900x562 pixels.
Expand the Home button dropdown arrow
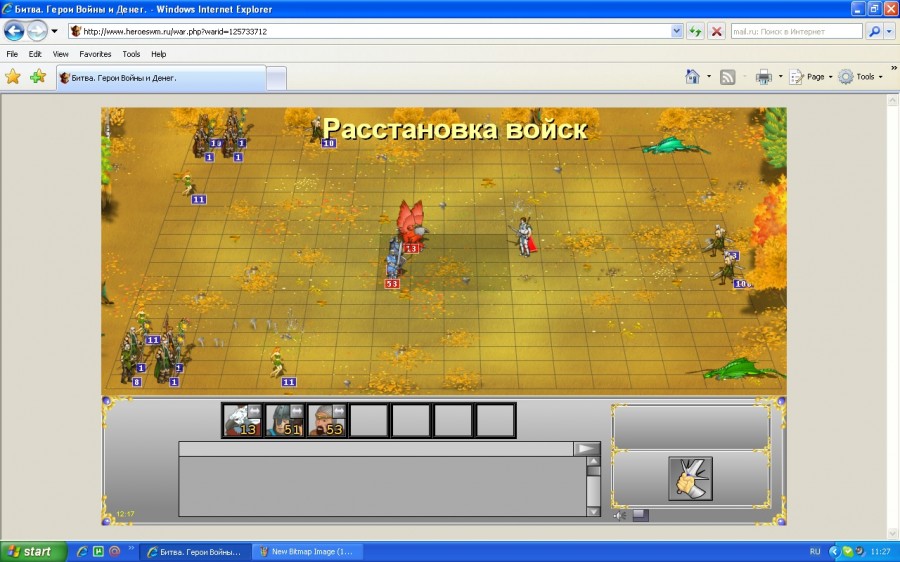point(709,76)
